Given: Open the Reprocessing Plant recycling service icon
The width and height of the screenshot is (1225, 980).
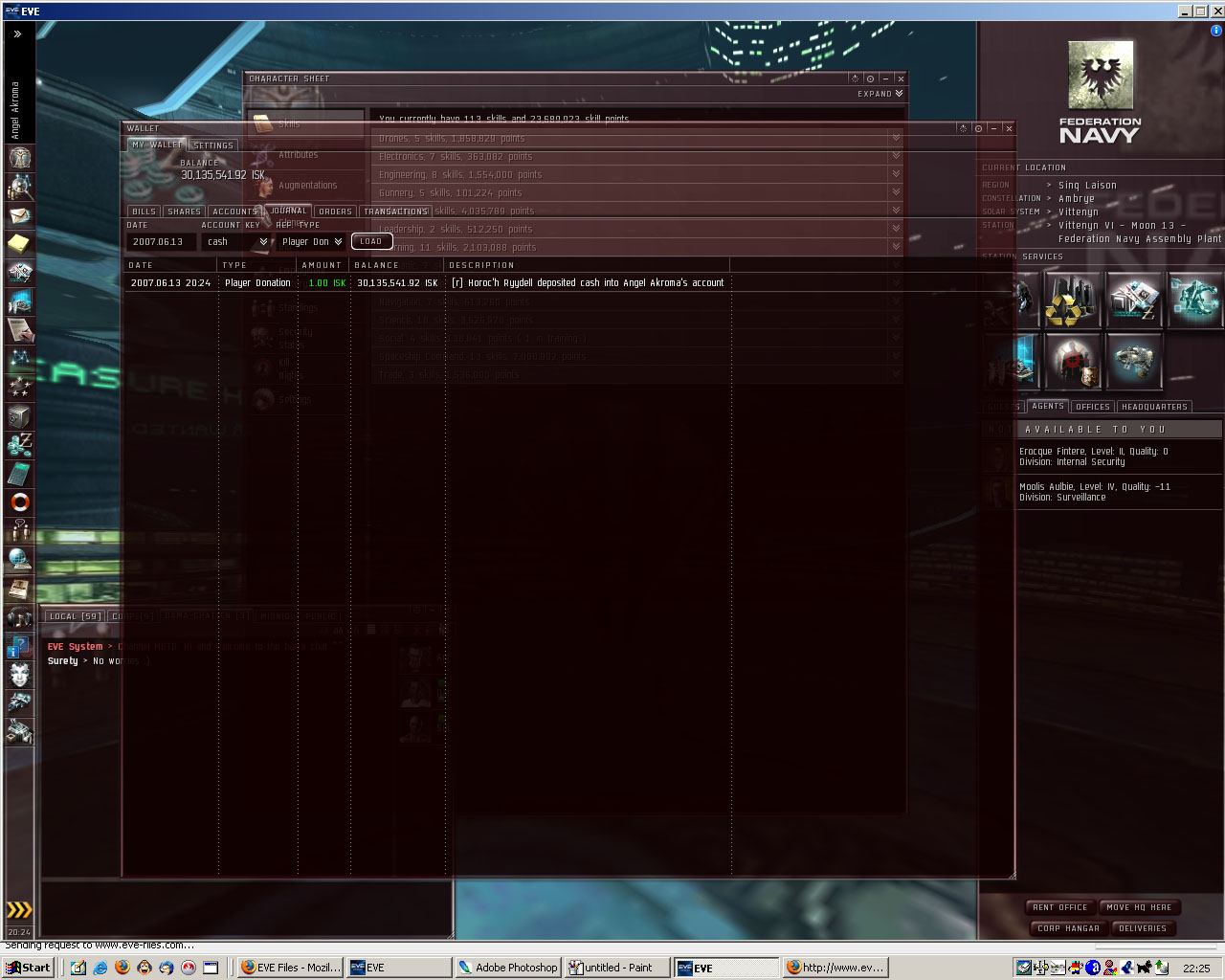Looking at the screenshot, I should [1073, 301].
